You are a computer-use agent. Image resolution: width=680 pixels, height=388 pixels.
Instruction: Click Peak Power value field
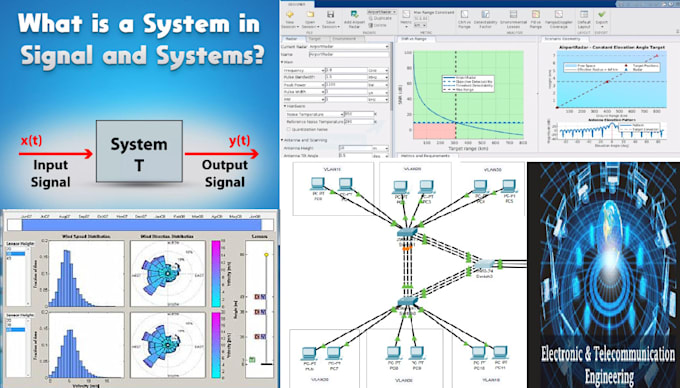click(x=347, y=85)
